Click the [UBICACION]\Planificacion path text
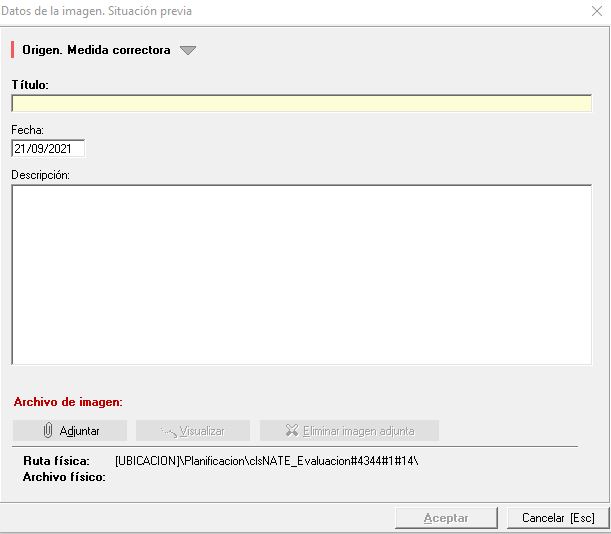The width and height of the screenshot is (611, 534). [266, 461]
